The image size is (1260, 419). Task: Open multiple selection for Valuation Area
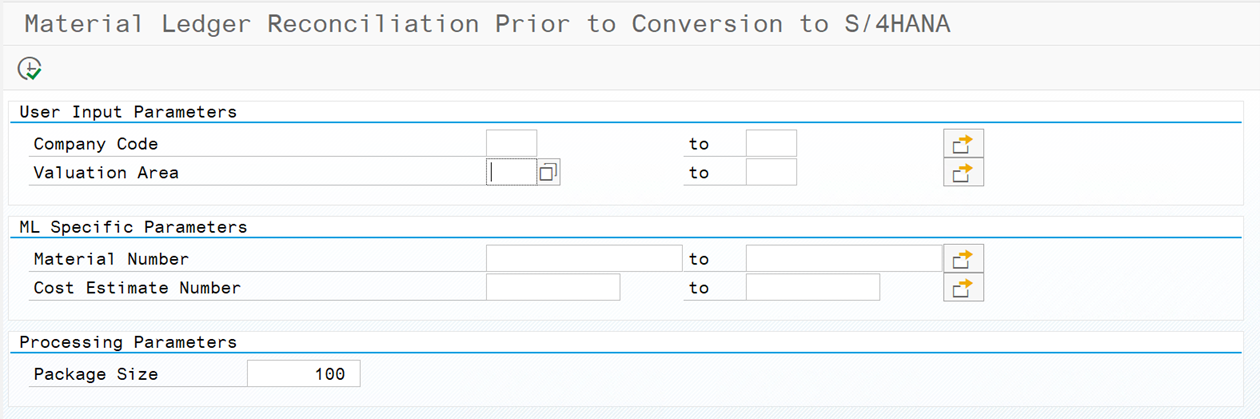(x=963, y=173)
